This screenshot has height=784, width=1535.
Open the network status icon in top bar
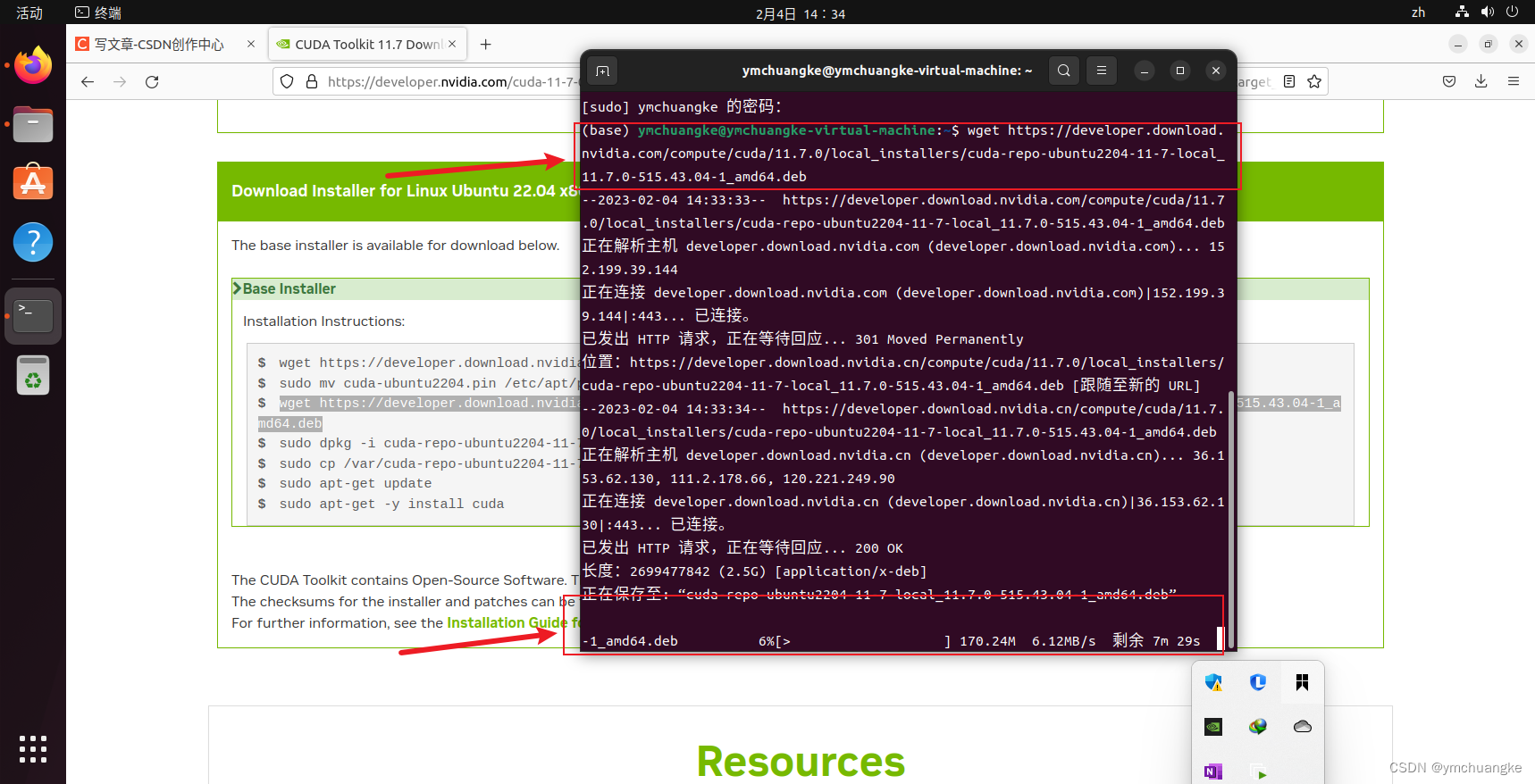pyautogui.click(x=1462, y=12)
